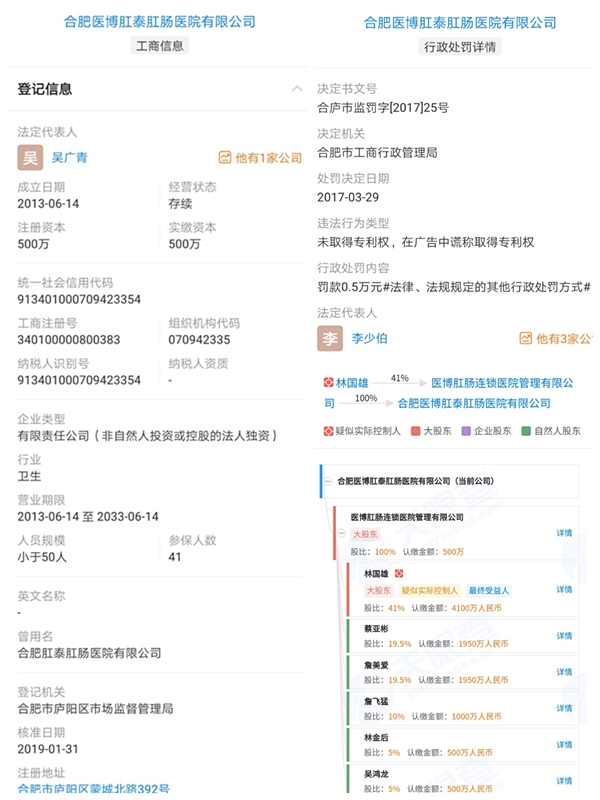Click the green 自然人股东 legend swatch
This screenshot has width=600, height=800.
526,431
